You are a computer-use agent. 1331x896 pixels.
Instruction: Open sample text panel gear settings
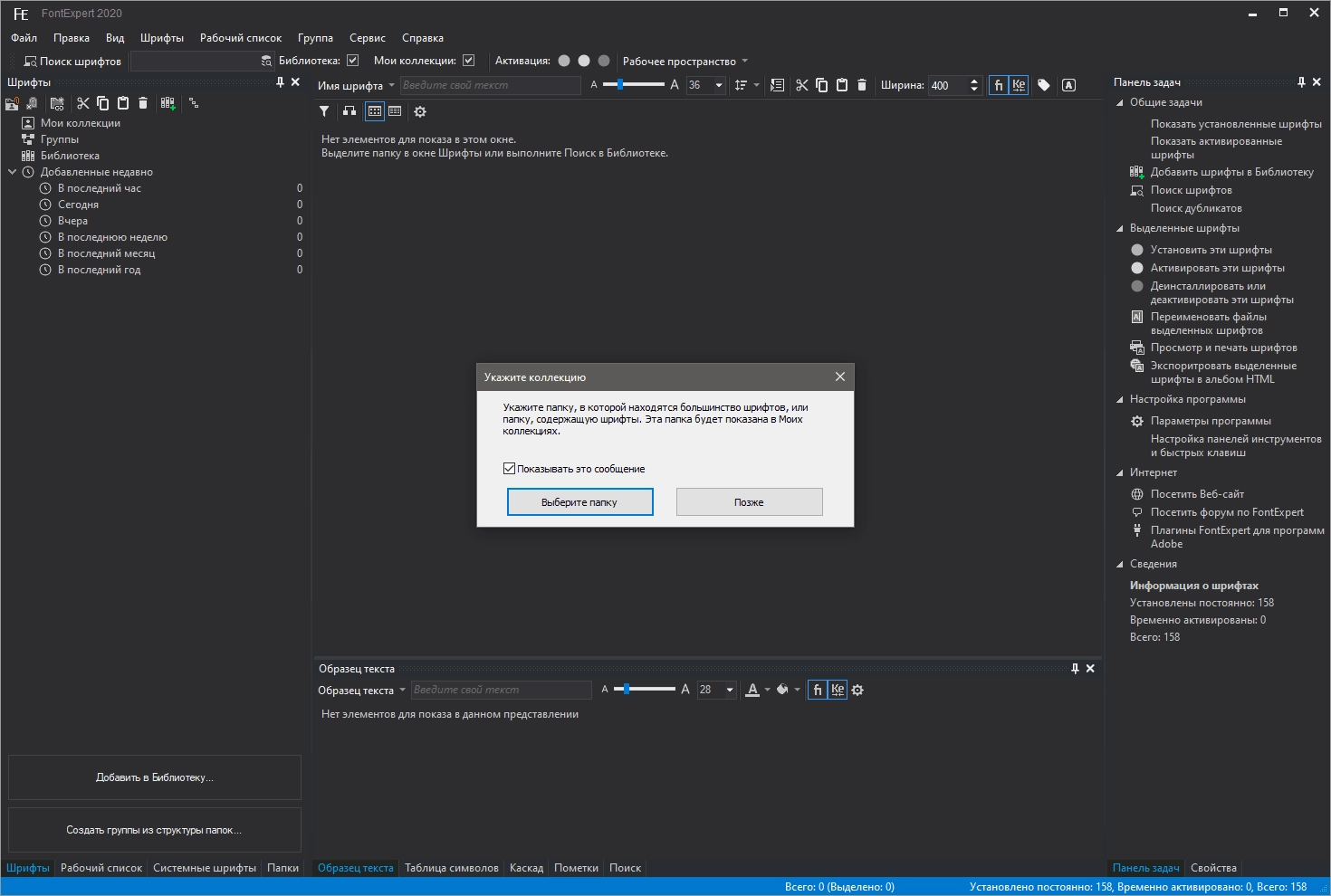coord(858,690)
